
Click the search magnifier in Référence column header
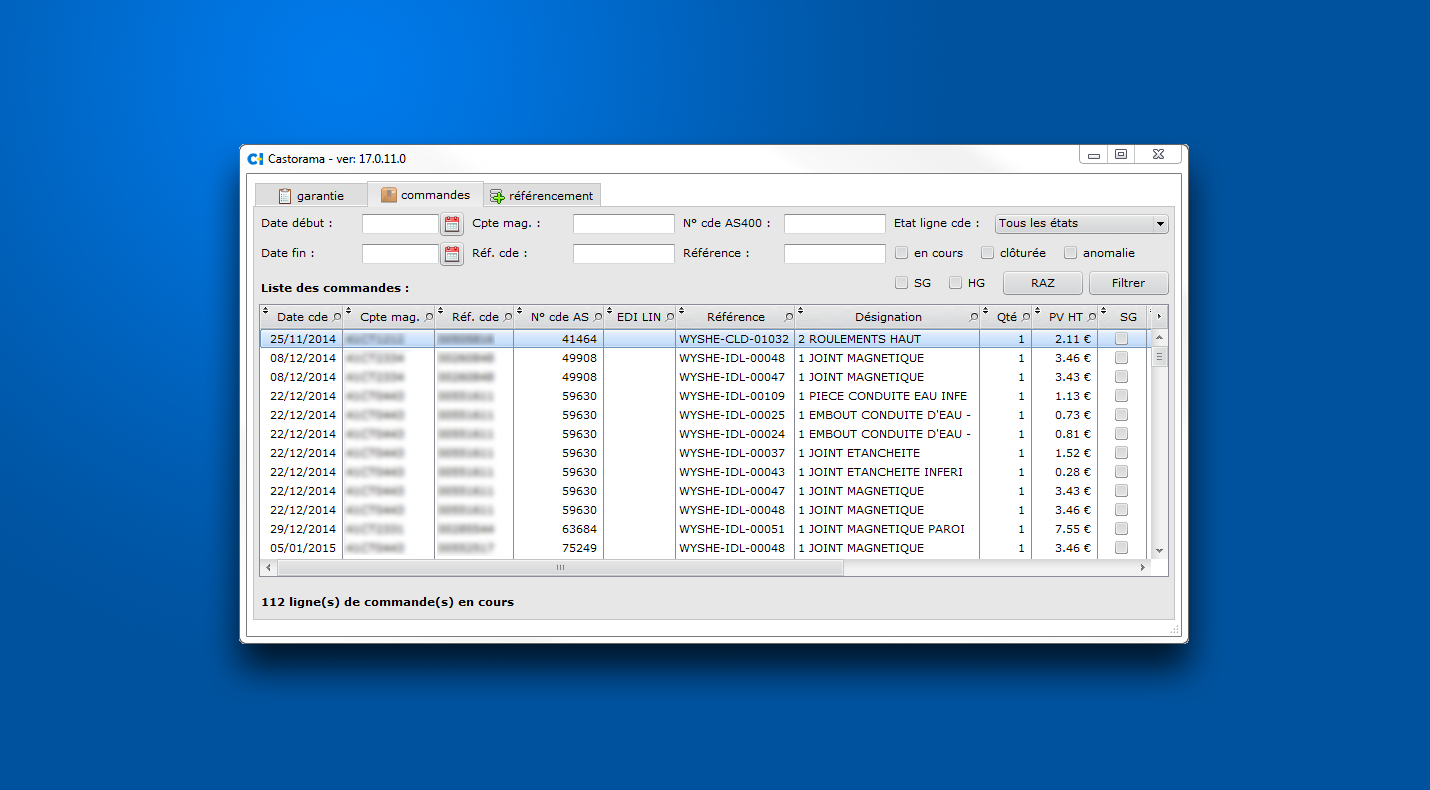click(x=788, y=317)
